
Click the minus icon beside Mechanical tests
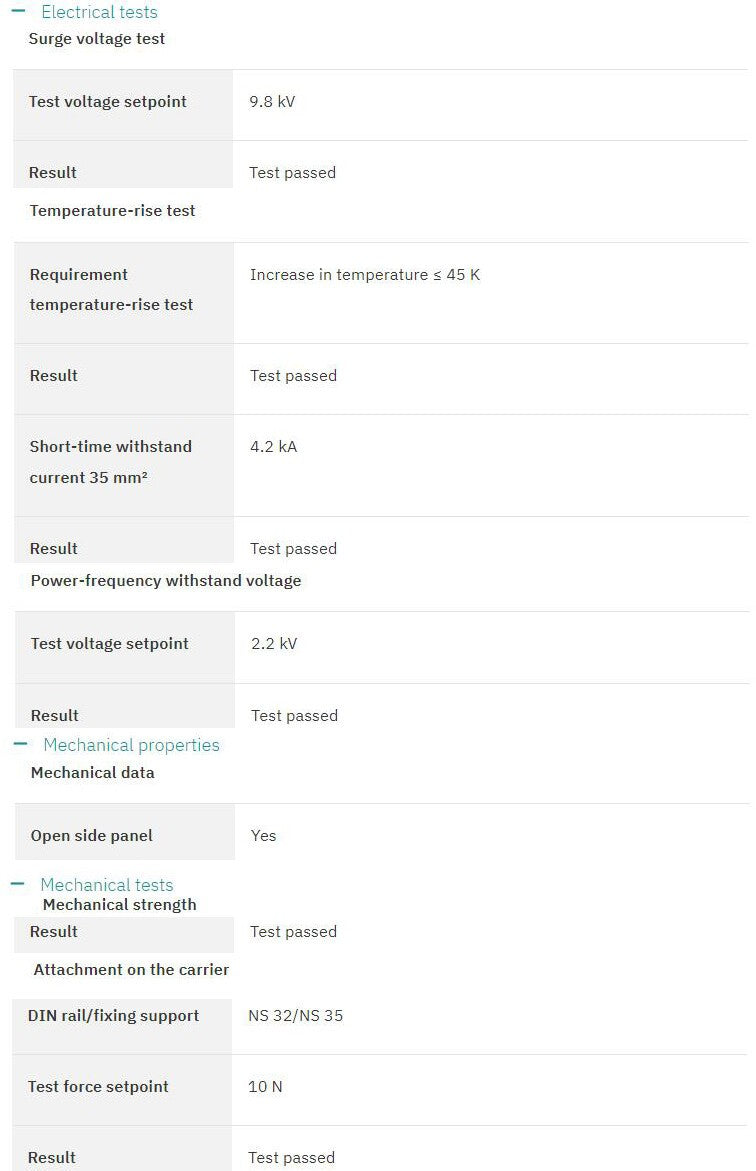(17, 884)
